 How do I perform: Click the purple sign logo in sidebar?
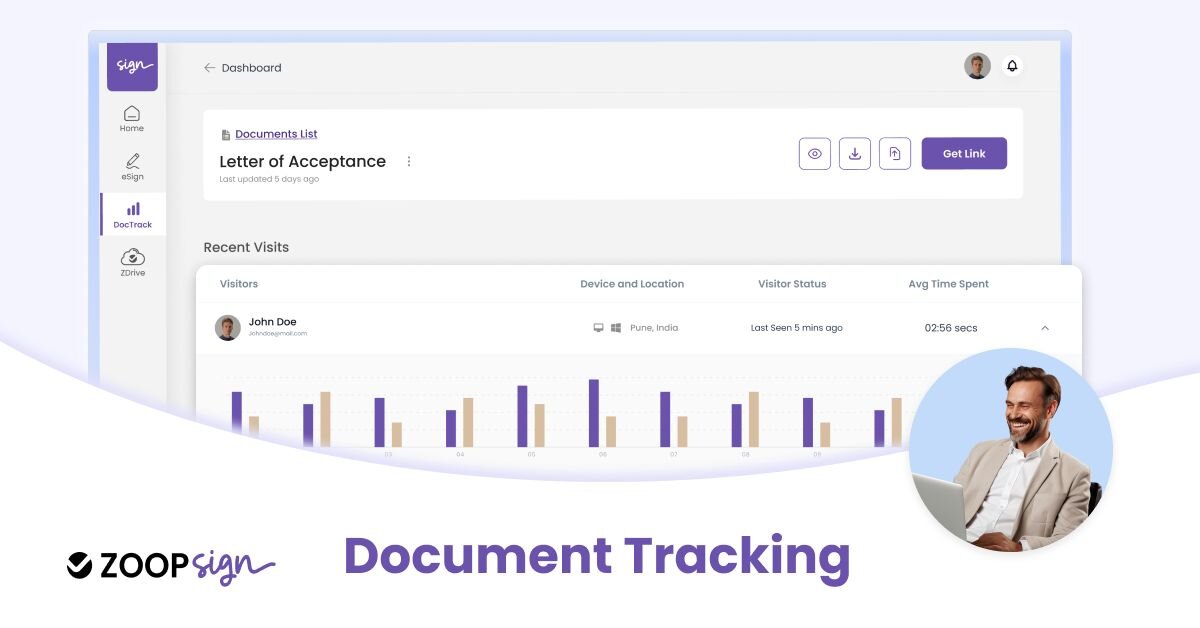[132, 67]
